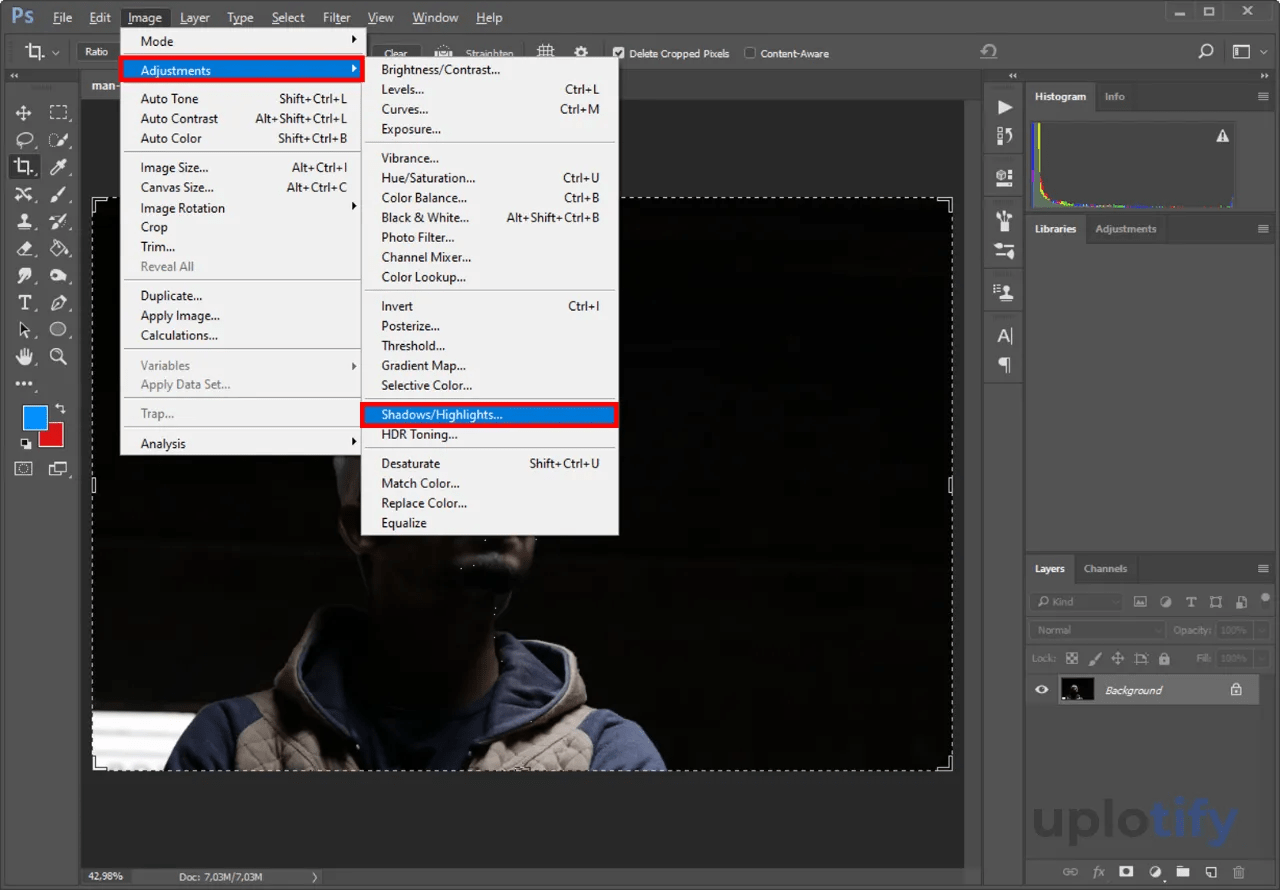Click the Background layer thumbnail
The width and height of the screenshot is (1280, 890).
[1077, 690]
